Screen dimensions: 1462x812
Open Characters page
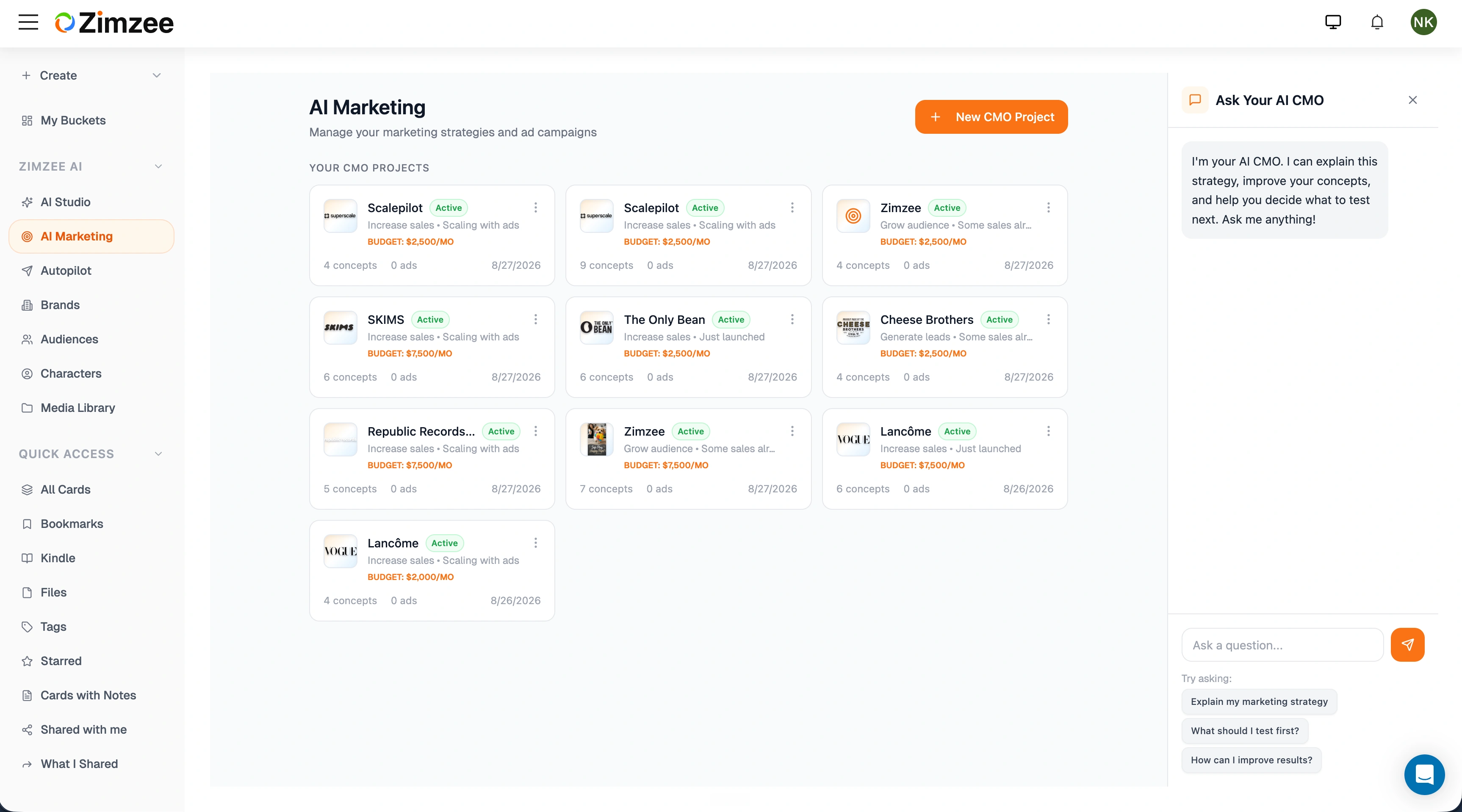[x=91, y=373]
